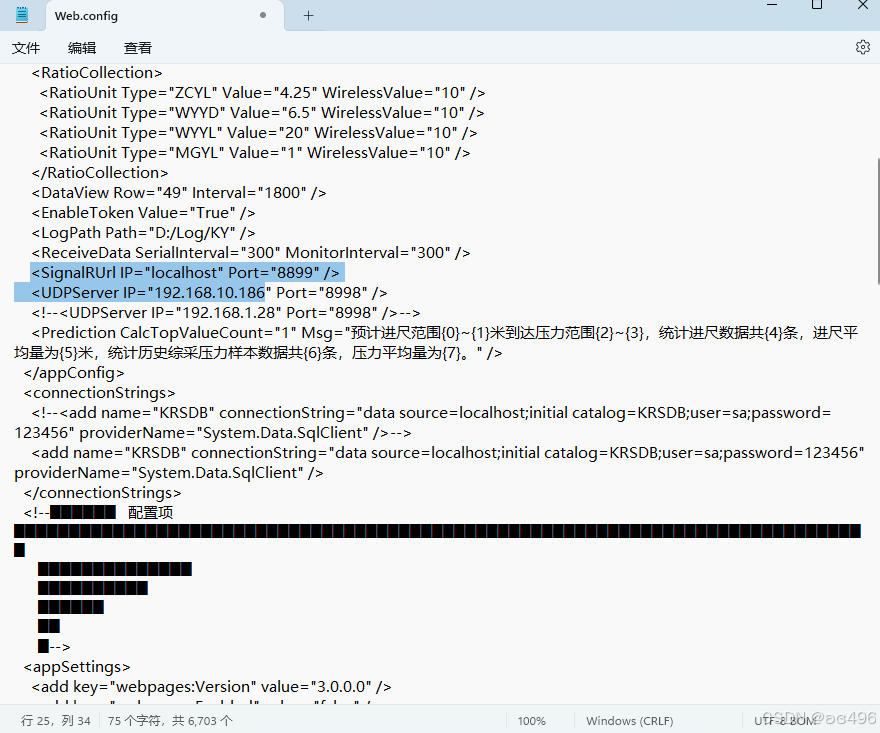Click the highlighted SignalRUrl line

point(186,273)
